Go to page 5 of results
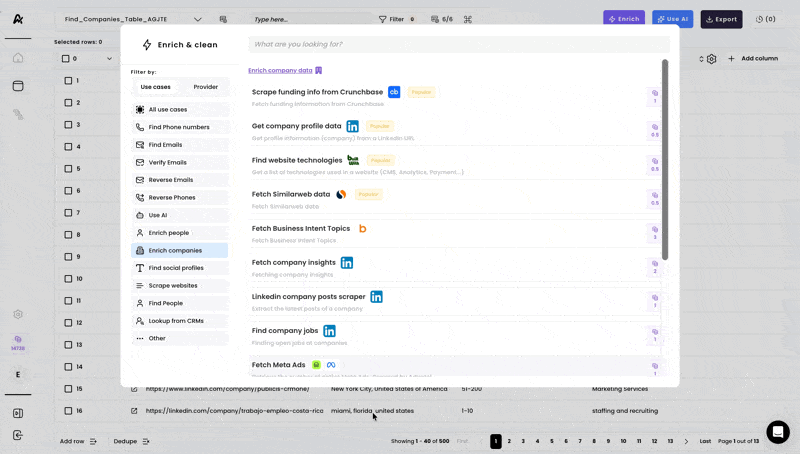Image resolution: width=800 pixels, height=454 pixels. (552, 441)
